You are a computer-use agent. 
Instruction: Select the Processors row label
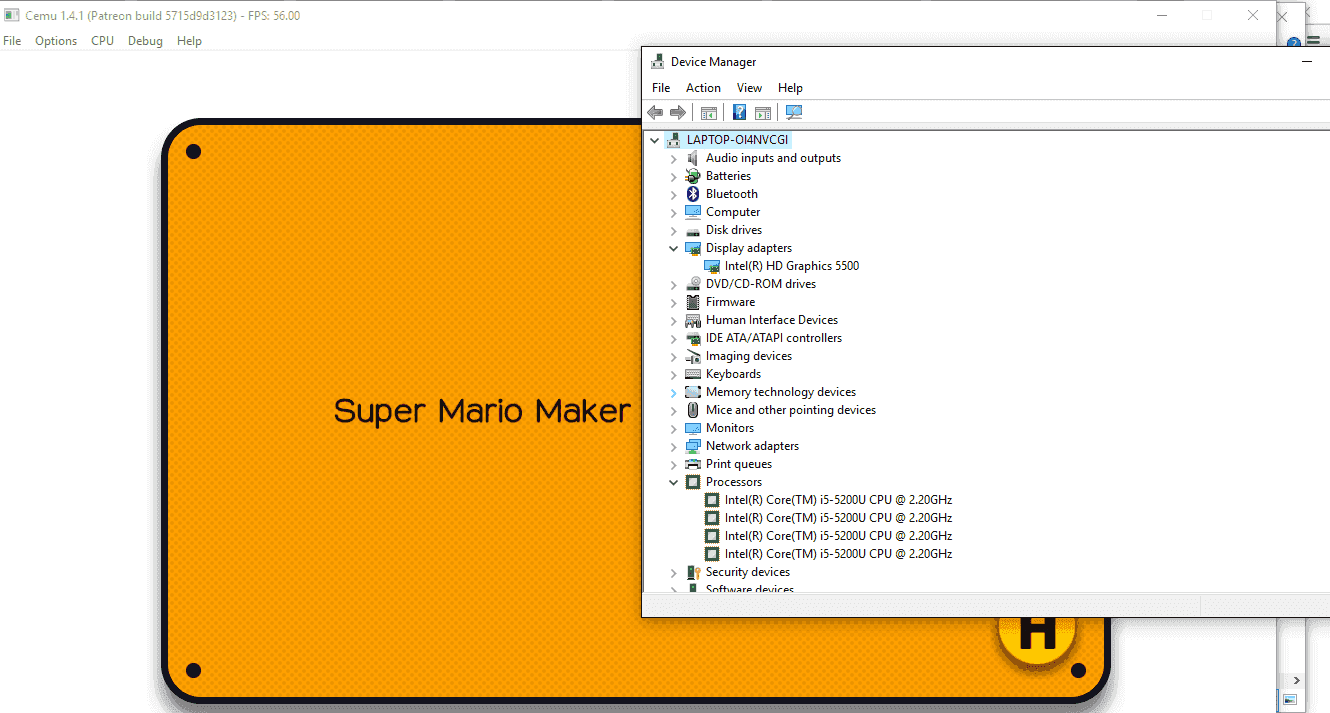coord(734,482)
